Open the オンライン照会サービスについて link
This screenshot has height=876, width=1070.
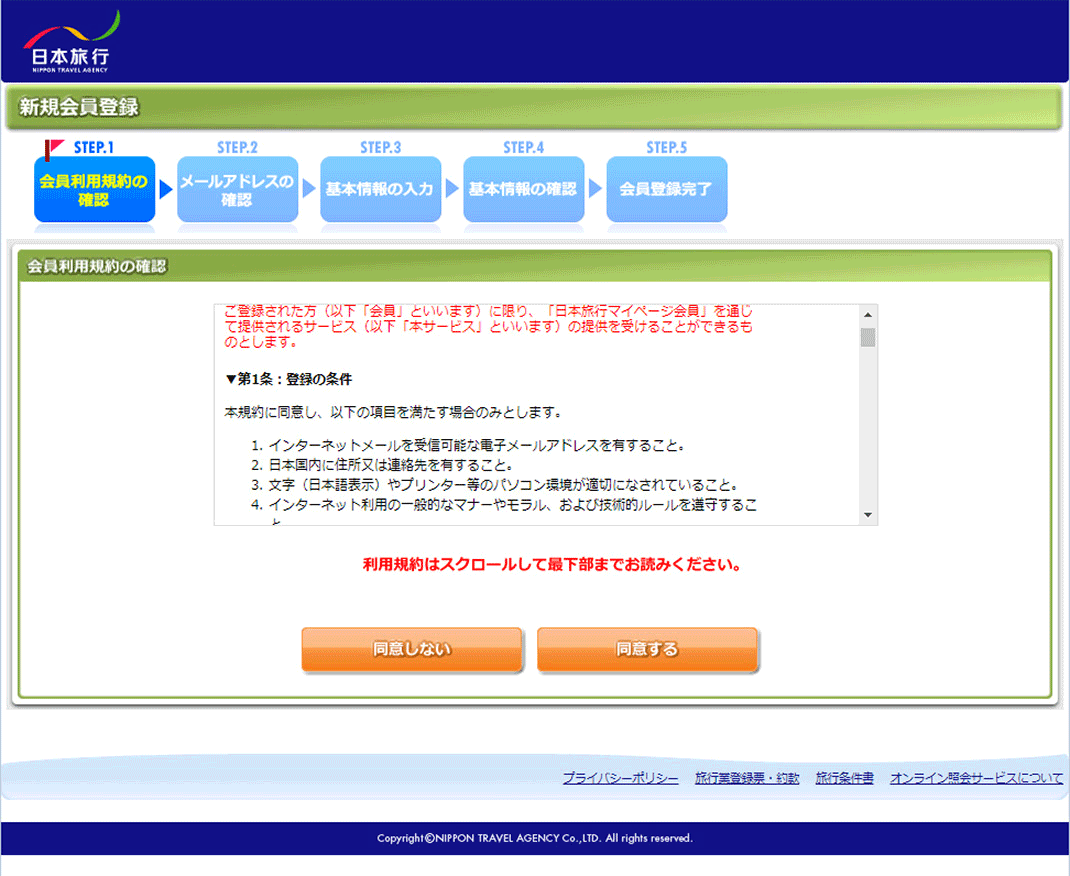(x=976, y=778)
